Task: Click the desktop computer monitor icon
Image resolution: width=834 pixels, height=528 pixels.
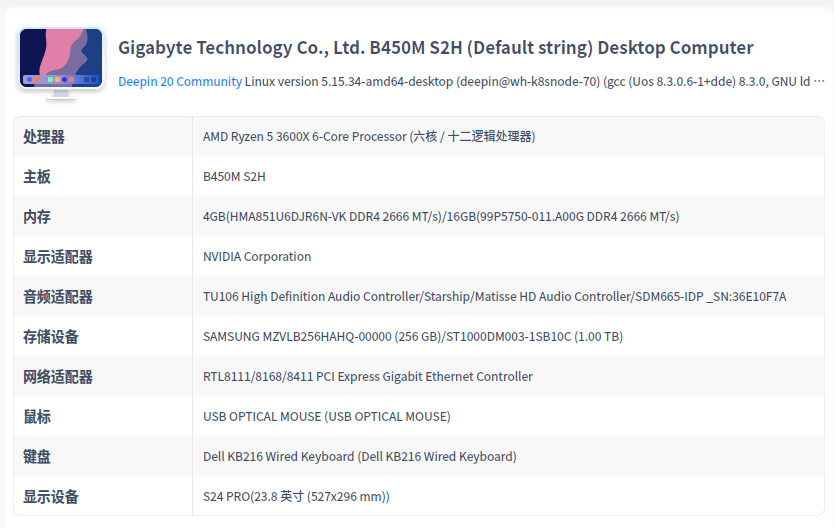Action: (61, 62)
